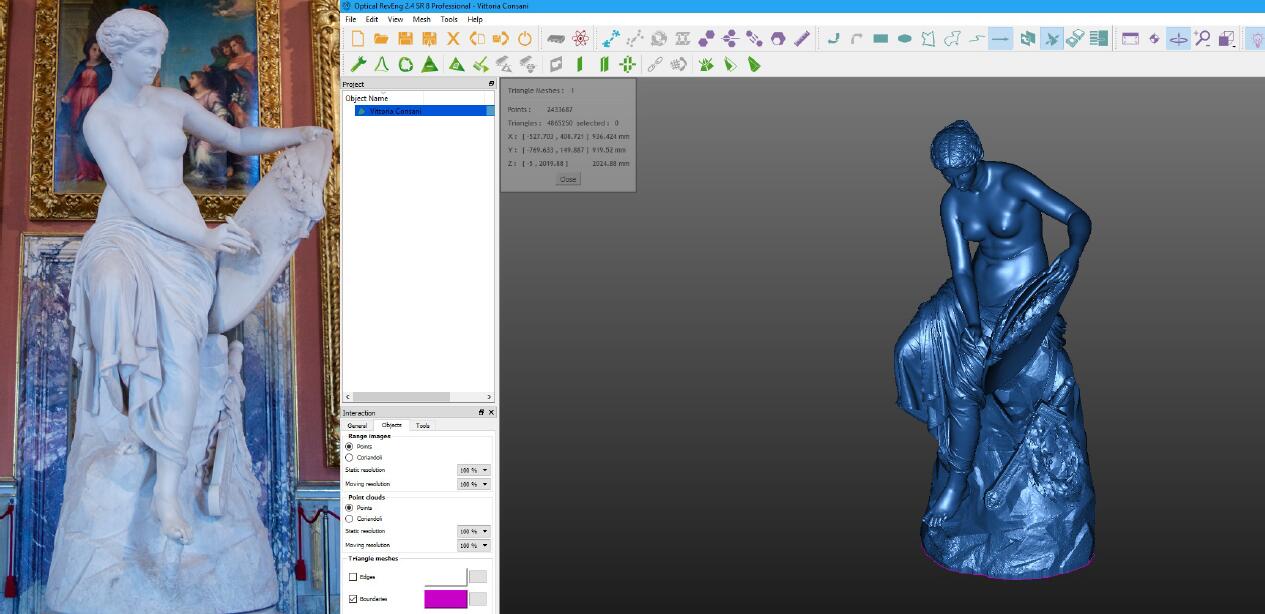Uncheck the Boundaries checkbox
Image resolution: width=1265 pixels, height=614 pixels.
tap(353, 599)
